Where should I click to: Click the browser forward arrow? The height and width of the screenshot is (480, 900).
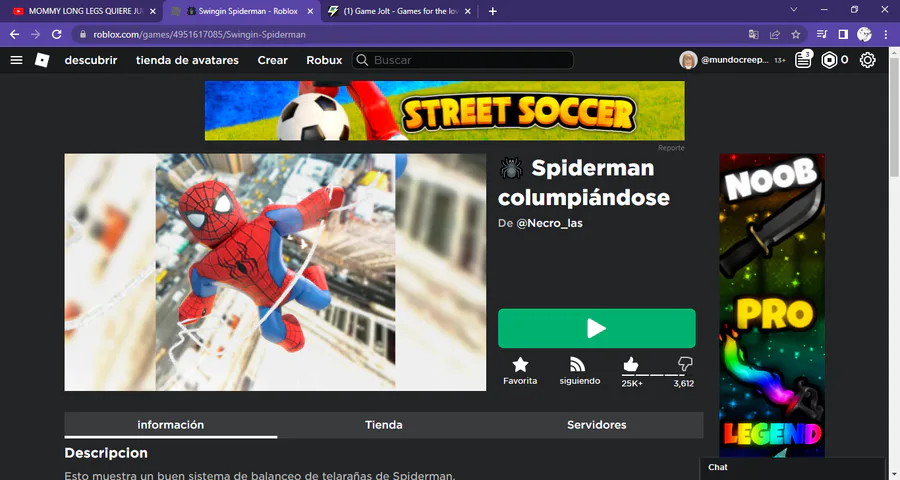coord(36,34)
